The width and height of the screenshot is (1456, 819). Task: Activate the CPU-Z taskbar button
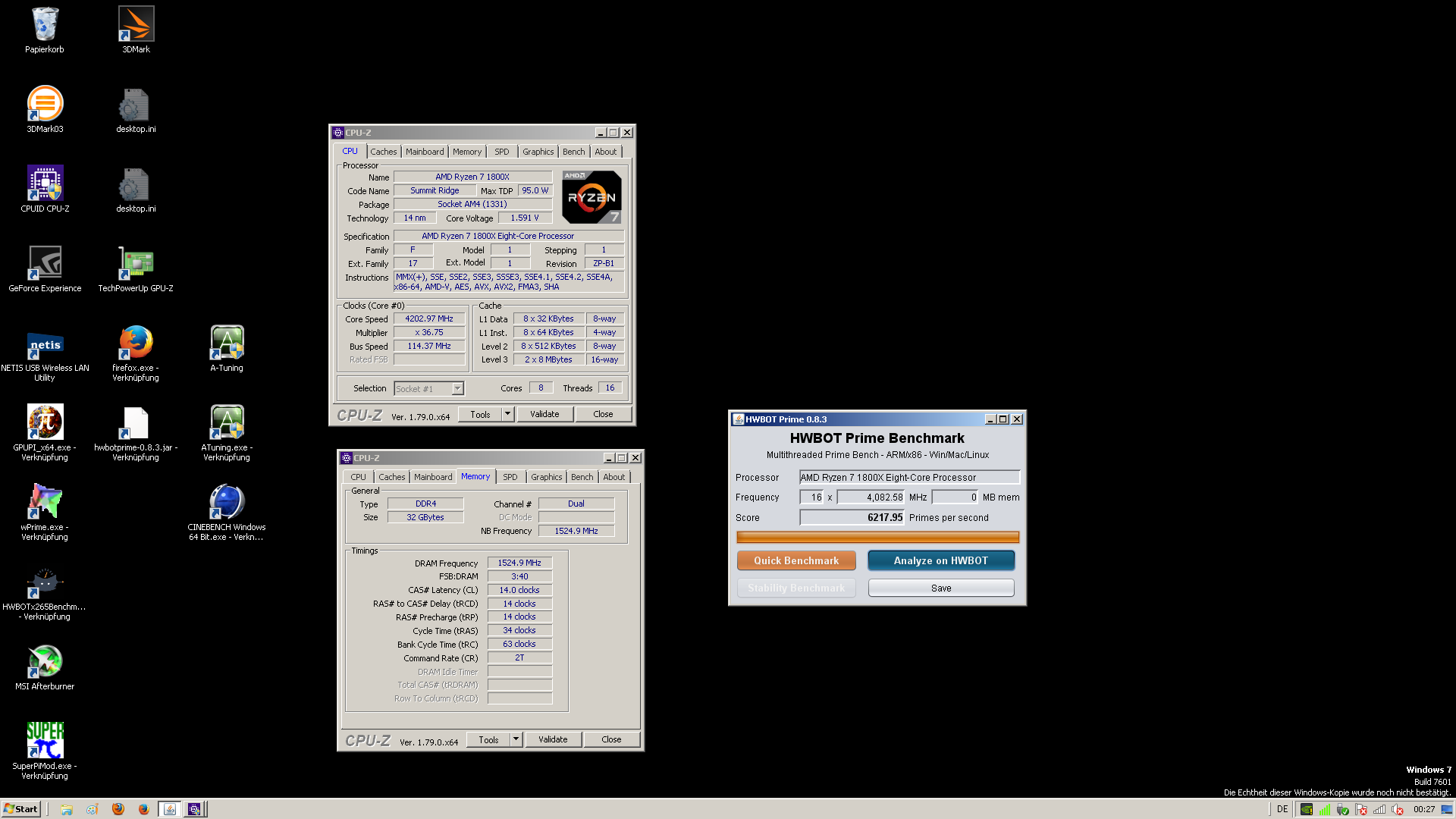click(194, 809)
